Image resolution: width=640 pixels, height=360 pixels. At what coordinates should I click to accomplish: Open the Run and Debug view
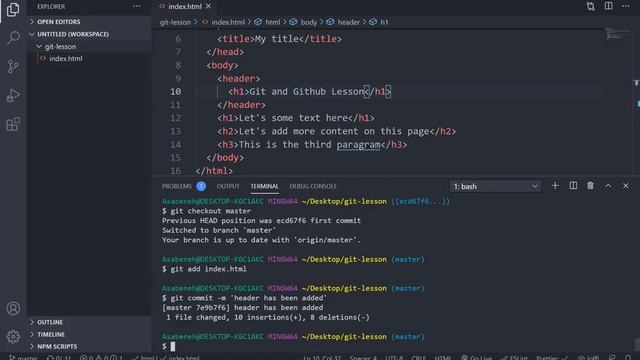(13, 95)
